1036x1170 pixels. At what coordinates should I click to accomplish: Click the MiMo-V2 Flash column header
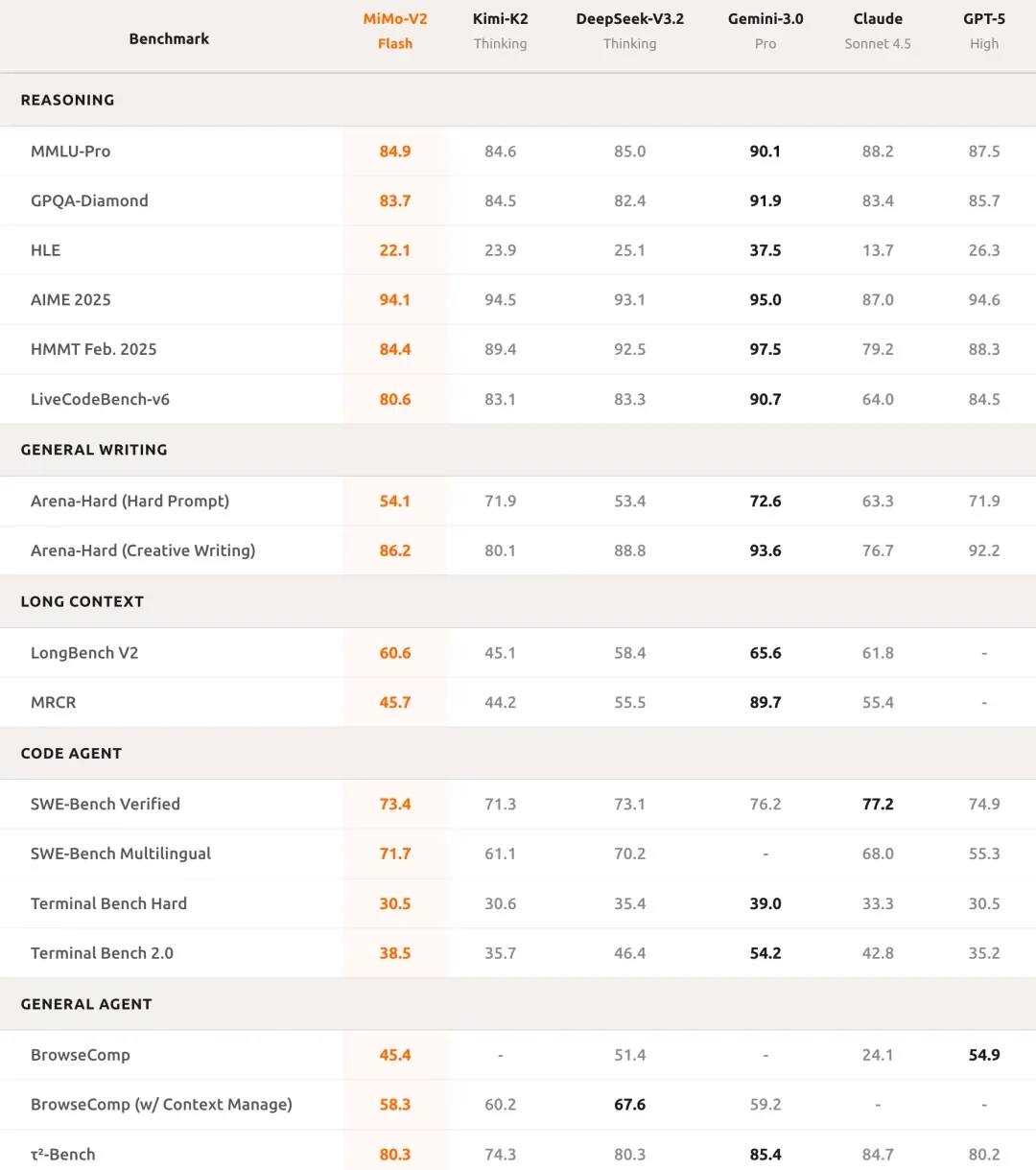click(395, 31)
